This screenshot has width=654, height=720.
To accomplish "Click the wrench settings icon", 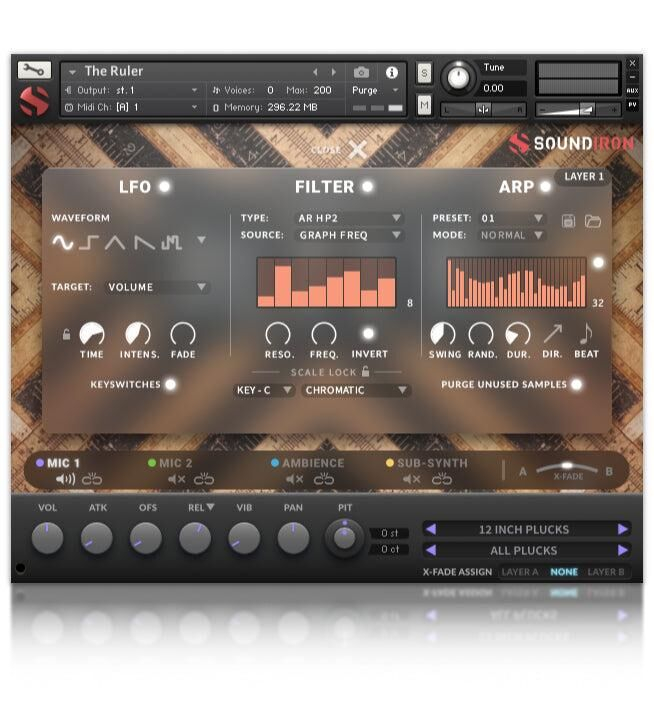I will [x=32, y=70].
